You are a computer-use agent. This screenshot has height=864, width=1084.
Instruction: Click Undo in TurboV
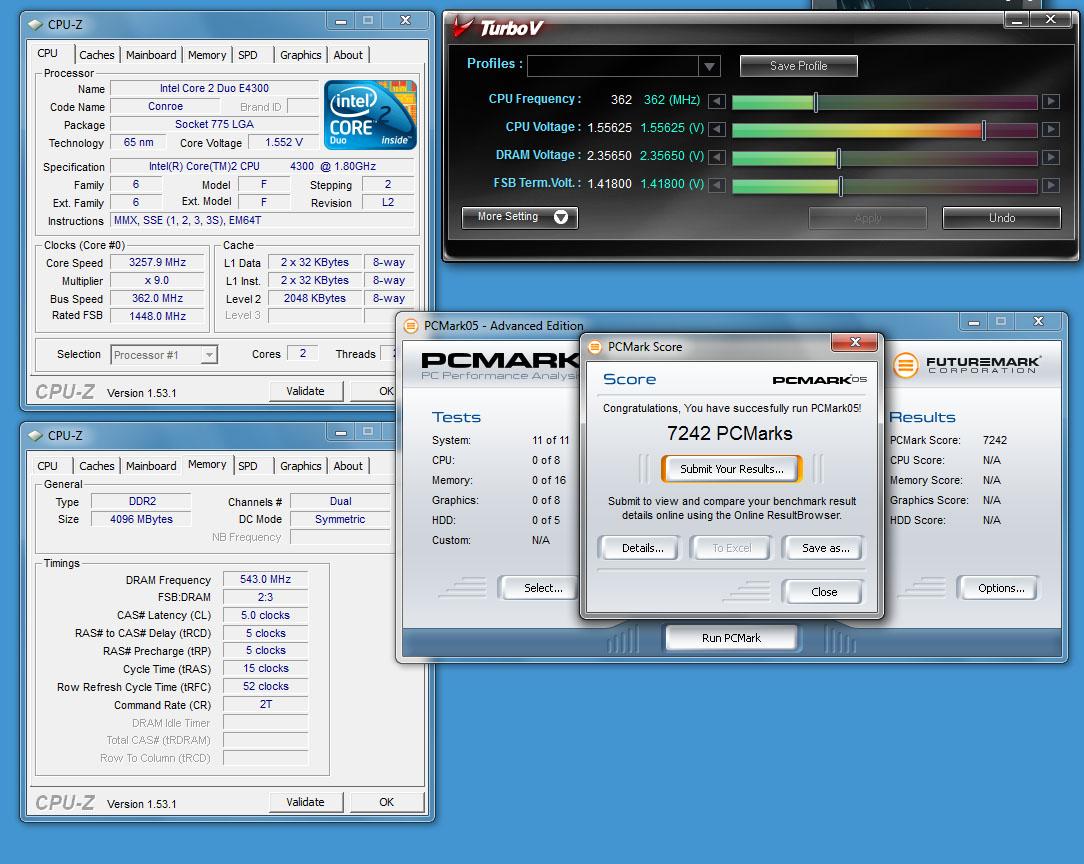pyautogui.click(x=1002, y=218)
